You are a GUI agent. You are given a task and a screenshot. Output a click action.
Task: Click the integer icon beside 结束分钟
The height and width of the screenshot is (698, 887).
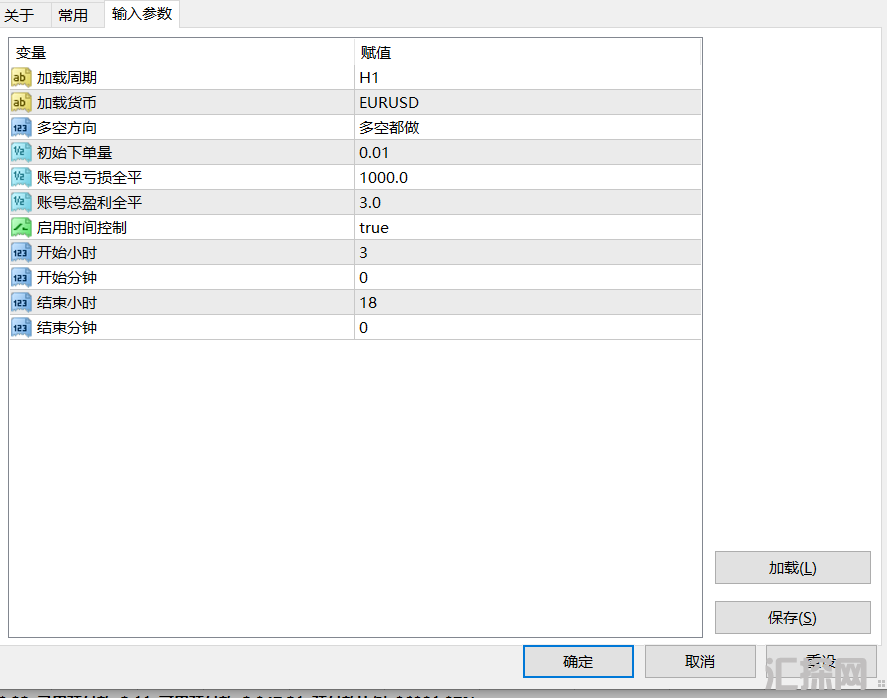(21, 327)
